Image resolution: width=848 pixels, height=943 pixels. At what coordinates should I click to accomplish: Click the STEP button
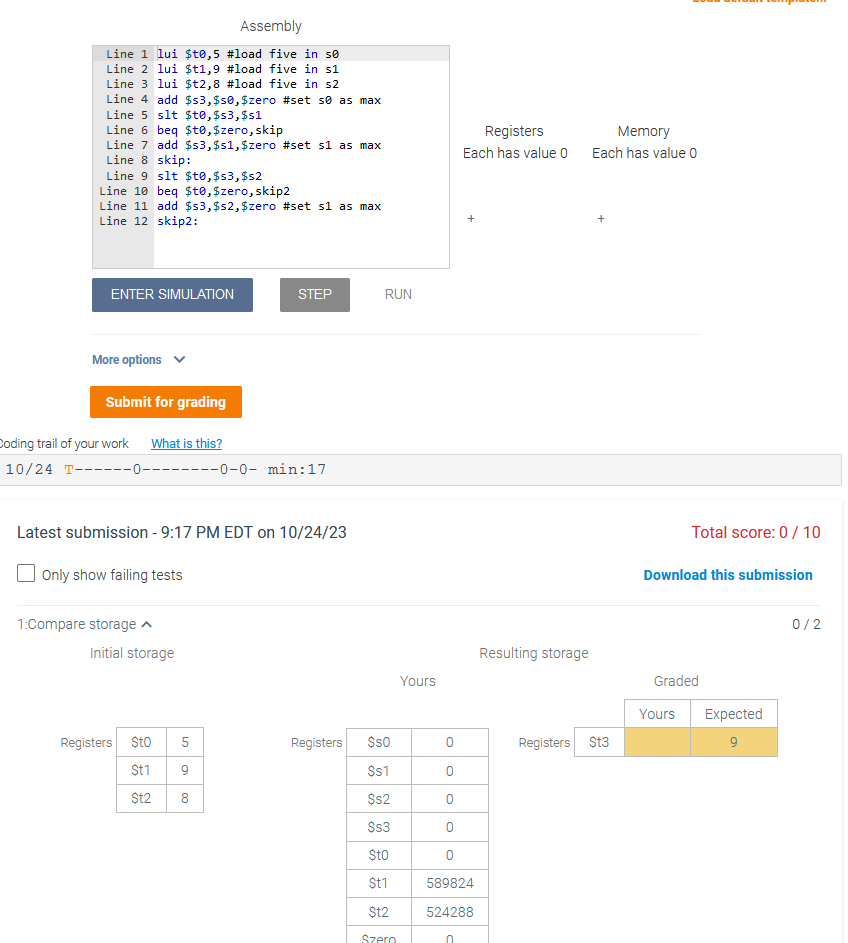(x=314, y=294)
